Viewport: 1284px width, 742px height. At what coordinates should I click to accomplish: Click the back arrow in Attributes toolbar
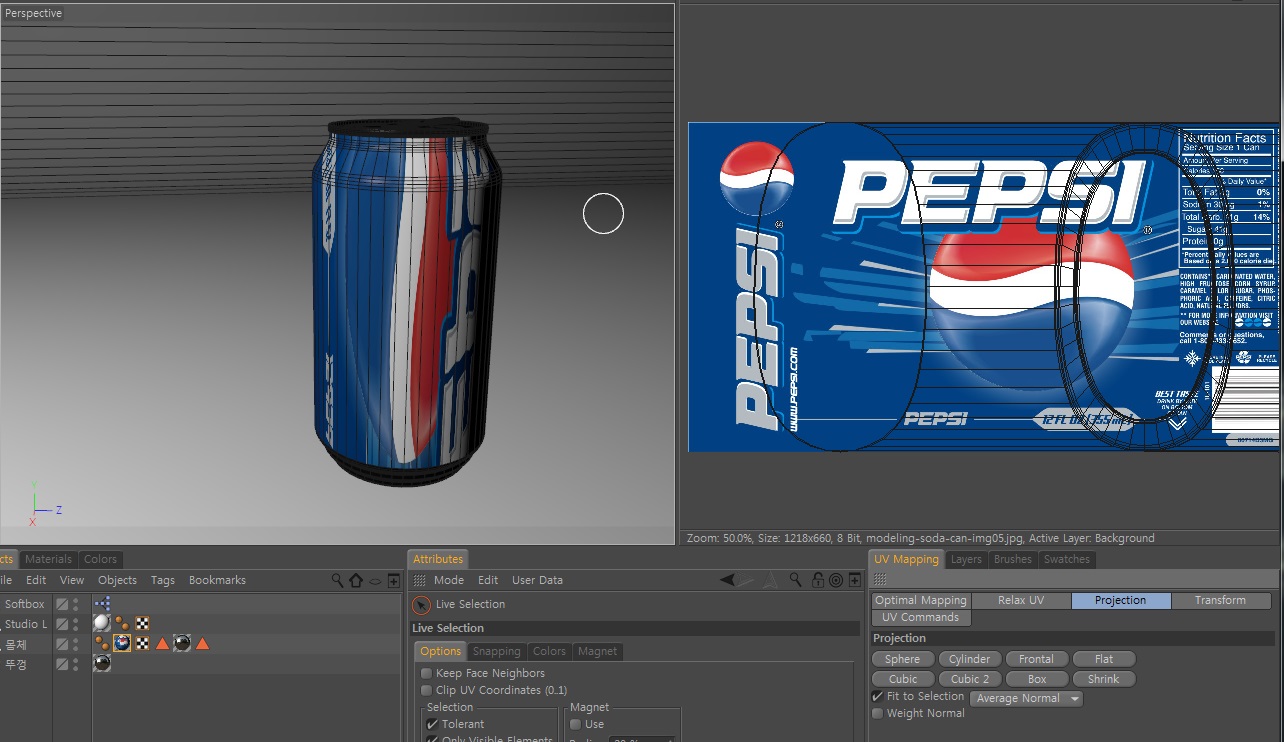[x=727, y=580]
